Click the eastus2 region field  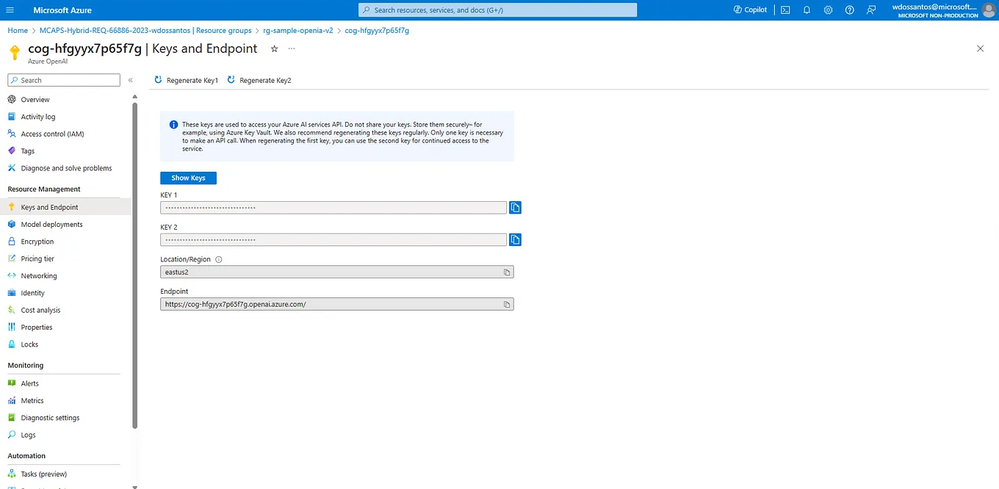[x=337, y=272]
